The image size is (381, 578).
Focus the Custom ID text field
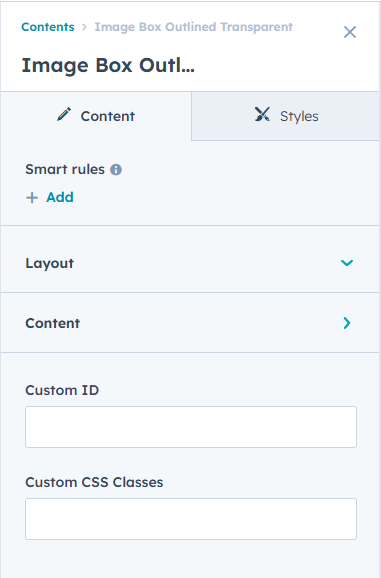(191, 427)
